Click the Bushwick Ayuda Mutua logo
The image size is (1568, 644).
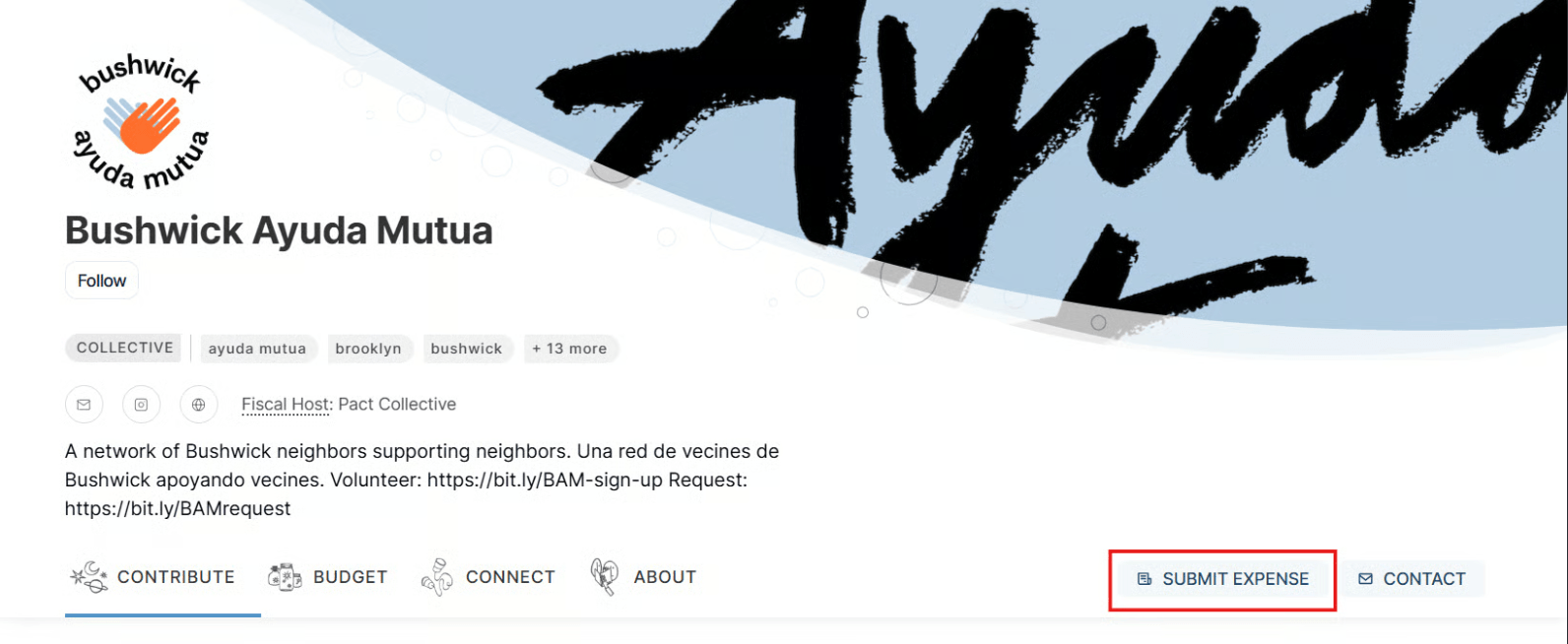[142, 122]
